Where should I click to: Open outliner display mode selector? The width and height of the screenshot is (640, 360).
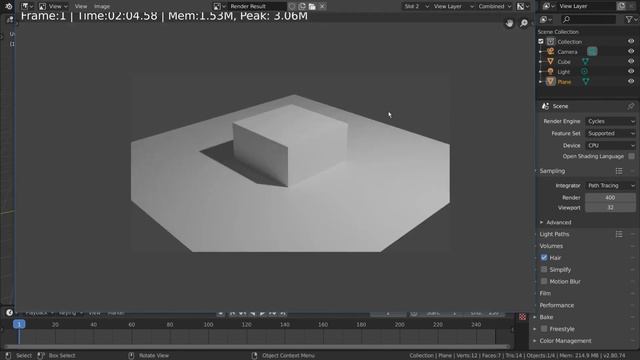pos(546,19)
